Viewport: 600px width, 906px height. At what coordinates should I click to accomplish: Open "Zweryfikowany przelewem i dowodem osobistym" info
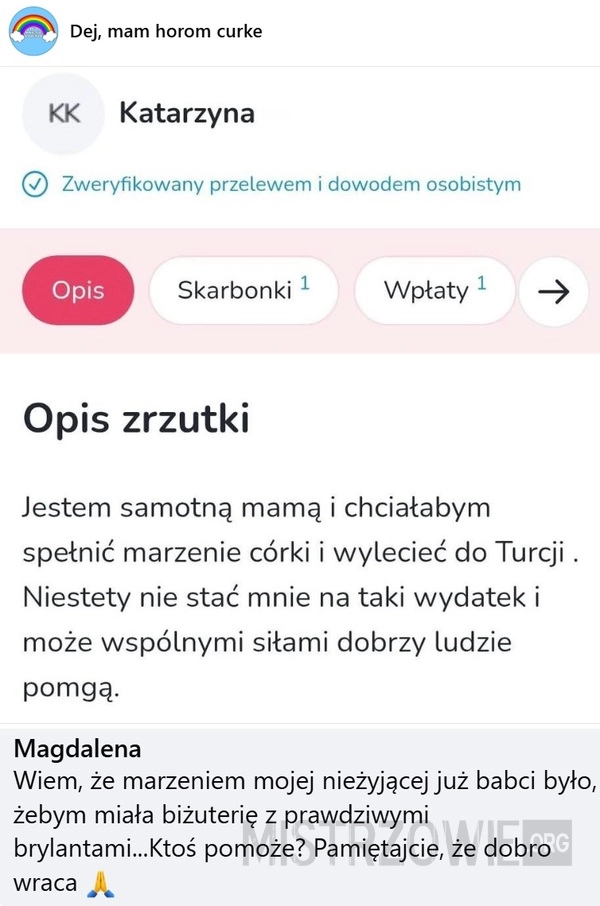point(291,184)
